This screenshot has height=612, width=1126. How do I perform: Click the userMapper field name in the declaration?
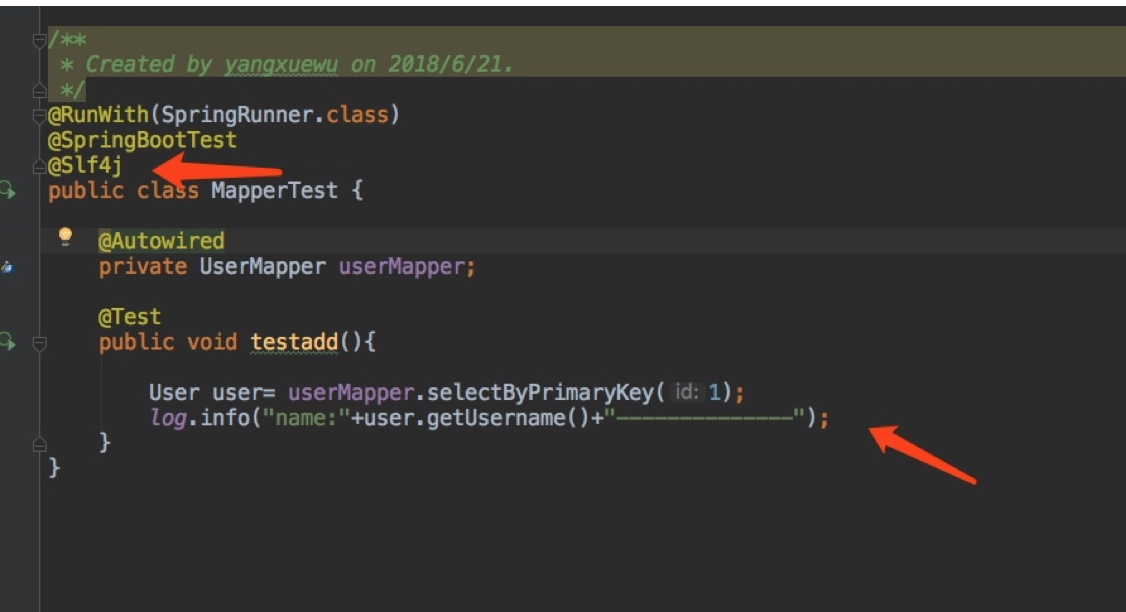tap(402, 267)
